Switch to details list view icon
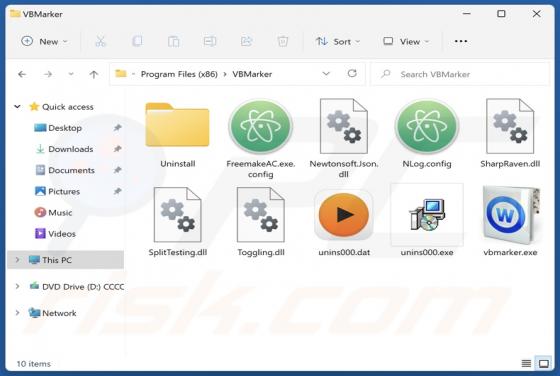Image resolution: width=560 pixels, height=376 pixels. click(526, 364)
